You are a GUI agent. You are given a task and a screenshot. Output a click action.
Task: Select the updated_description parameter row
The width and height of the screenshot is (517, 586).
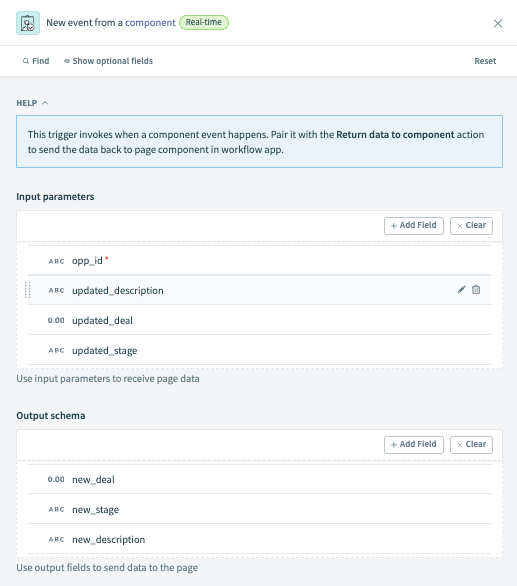pos(259,290)
